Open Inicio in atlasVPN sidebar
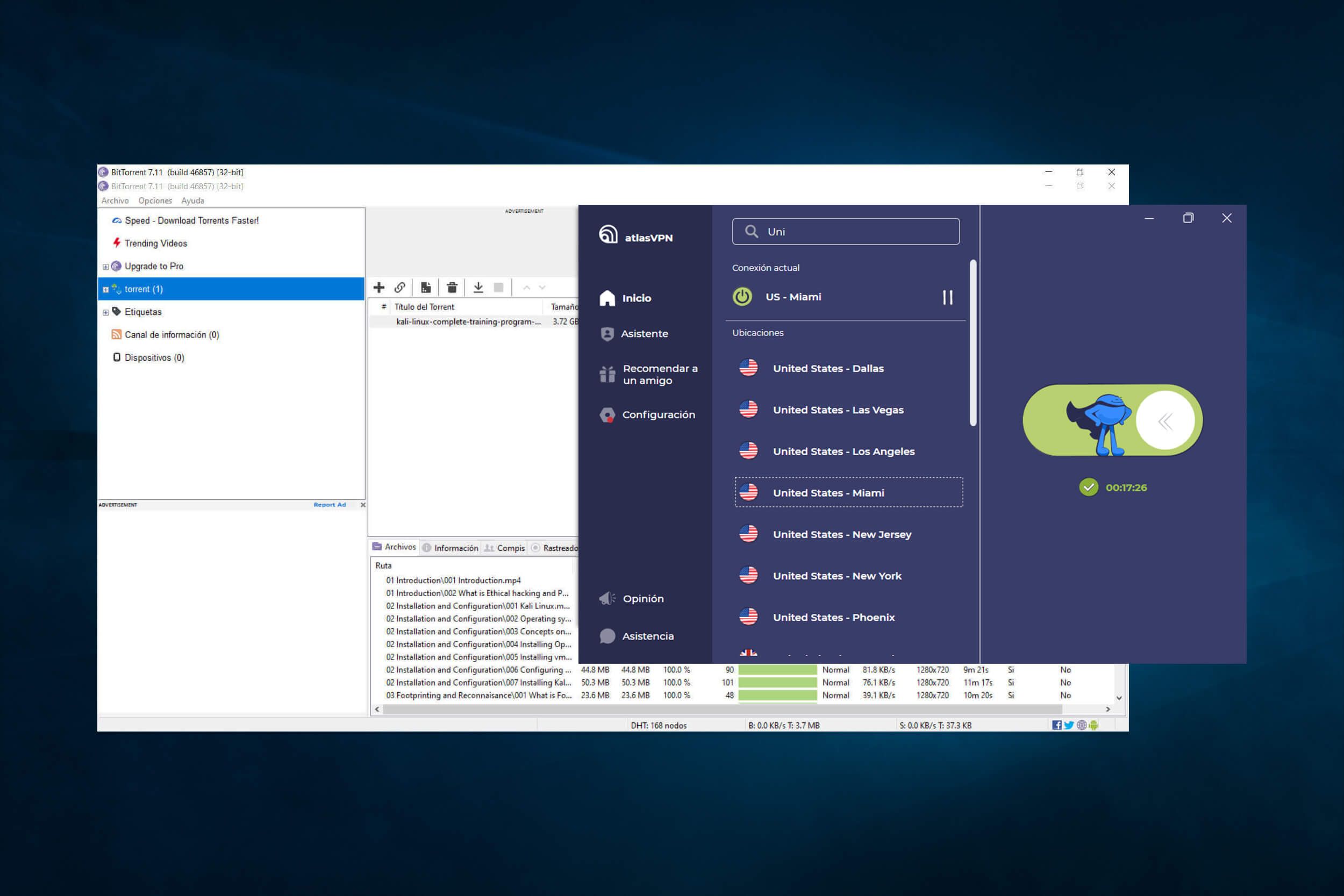Screen dimensions: 1344x896 coord(626,298)
